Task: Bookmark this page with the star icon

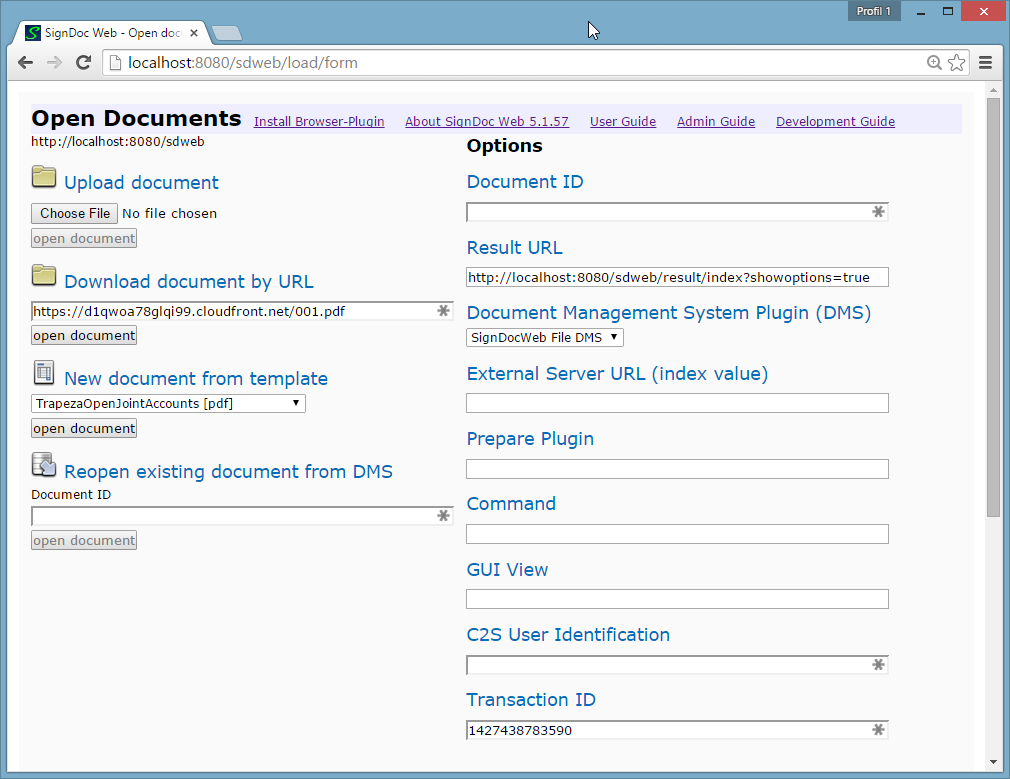Action: 957,63
